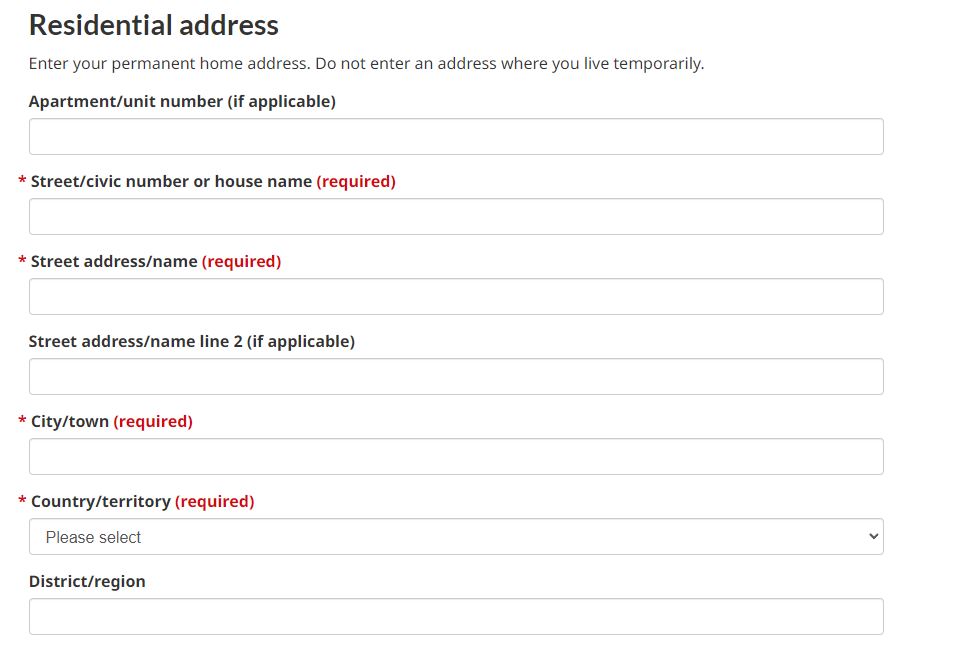Screen dimensions: 980x652
Task: Click the red asterisk beside Street/civic number
Action: (22, 182)
